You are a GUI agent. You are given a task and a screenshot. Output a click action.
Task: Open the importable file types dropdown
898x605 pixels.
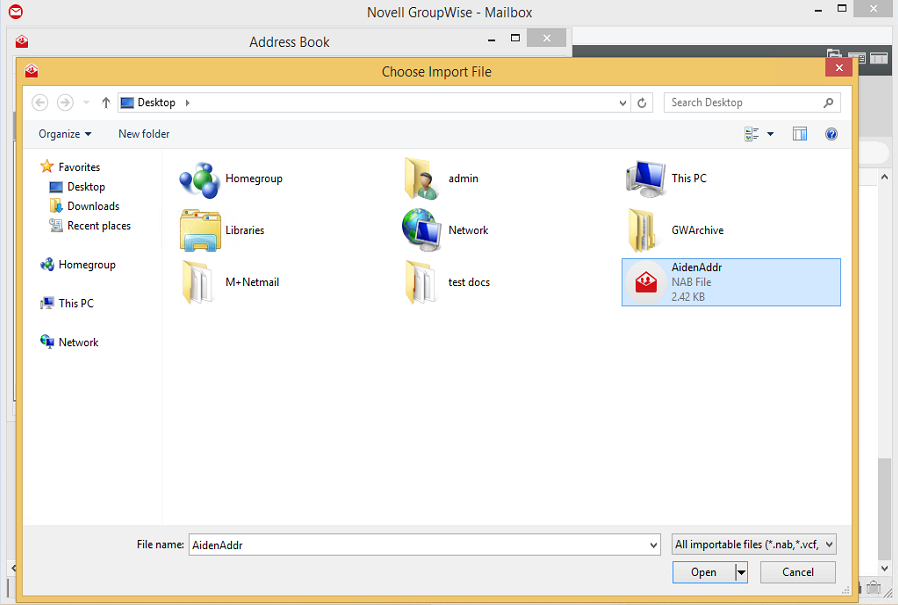point(754,544)
